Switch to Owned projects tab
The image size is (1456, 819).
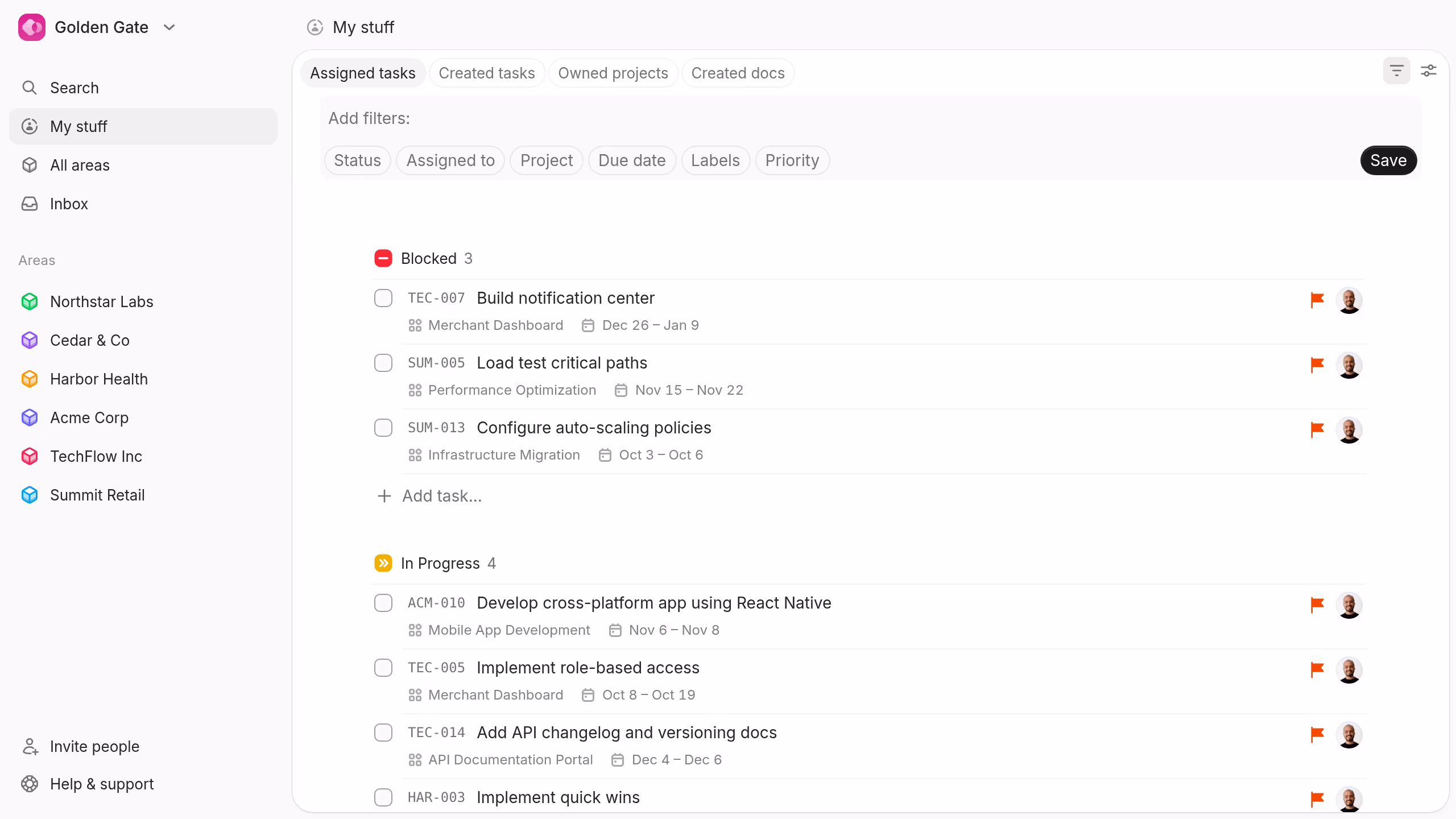[613, 73]
